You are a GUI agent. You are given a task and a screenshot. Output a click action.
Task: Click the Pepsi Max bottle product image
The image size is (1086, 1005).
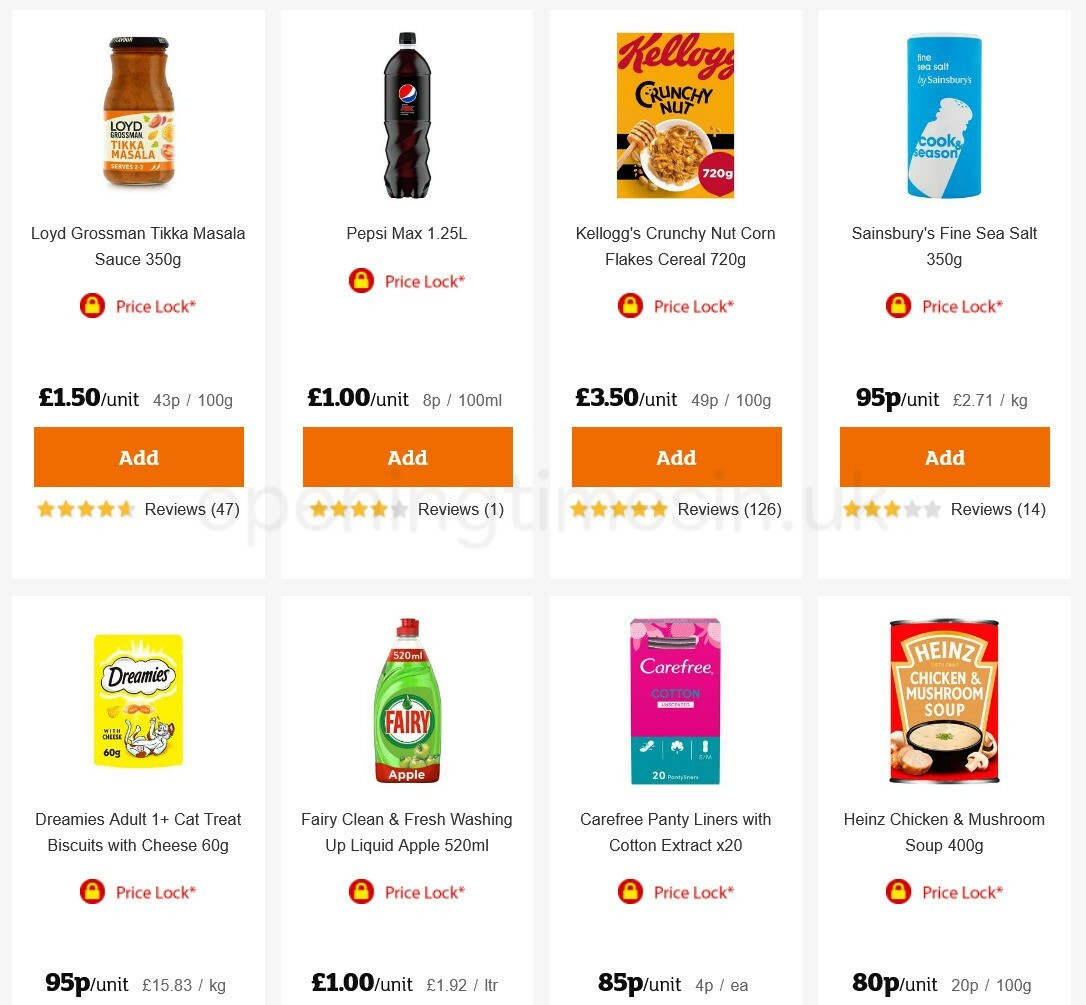[407, 115]
